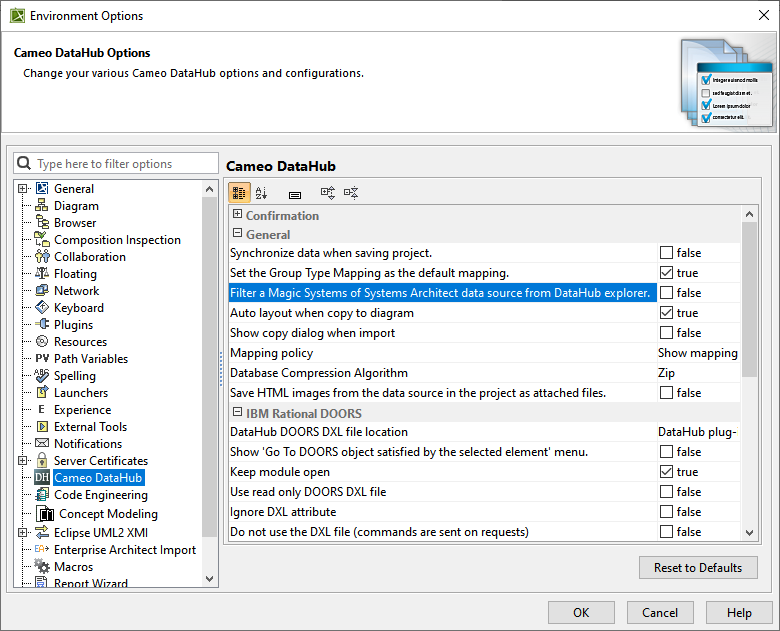The image size is (780, 631).
Task: Open Database Compression Algorithm Zip value
Action: point(698,373)
